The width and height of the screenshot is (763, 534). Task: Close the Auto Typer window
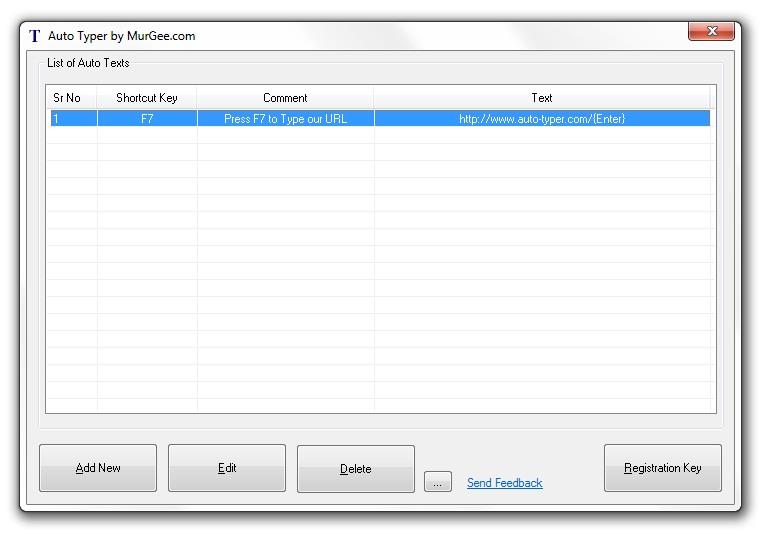pyautogui.click(x=711, y=31)
